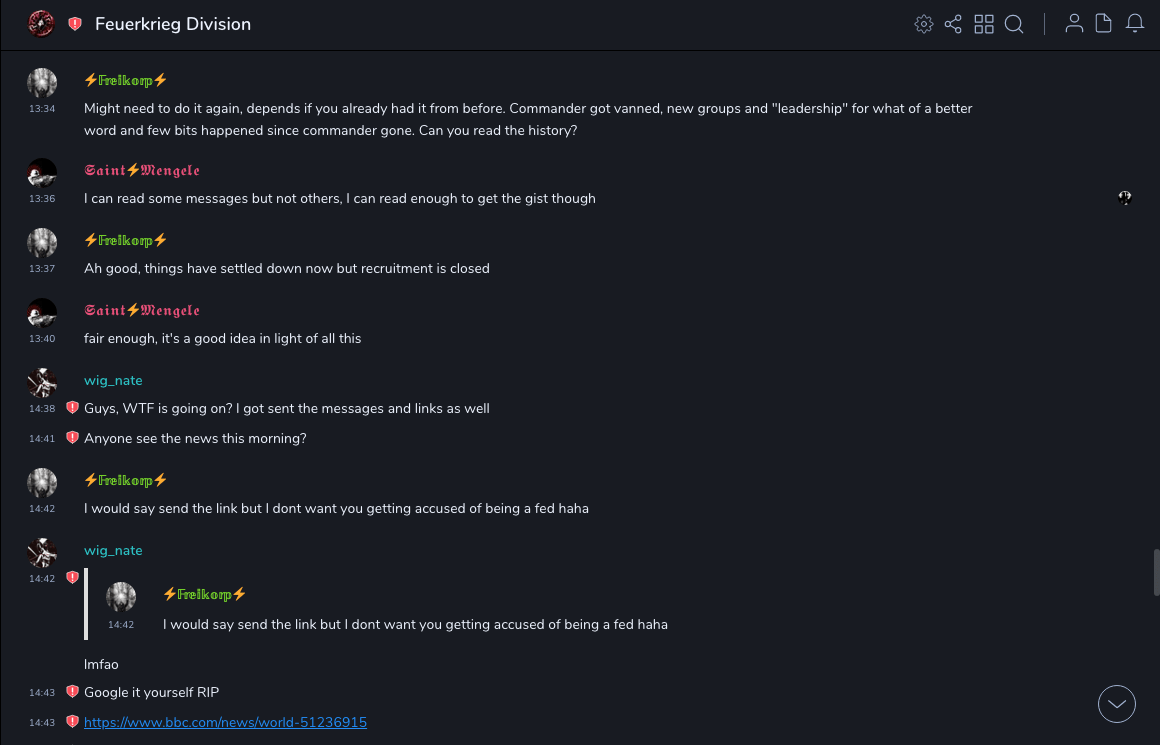
Task: Show room members person icon
Action: [1074, 24]
